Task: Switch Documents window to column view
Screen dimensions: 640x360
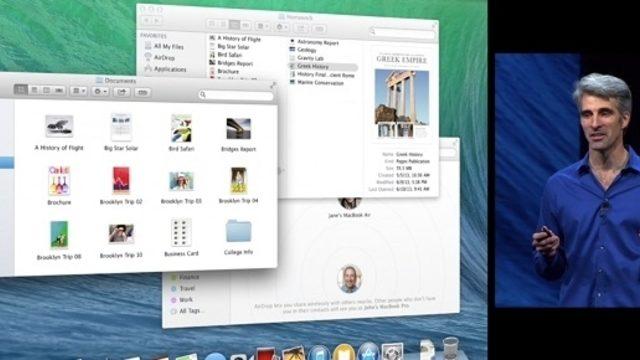Action: (47, 90)
